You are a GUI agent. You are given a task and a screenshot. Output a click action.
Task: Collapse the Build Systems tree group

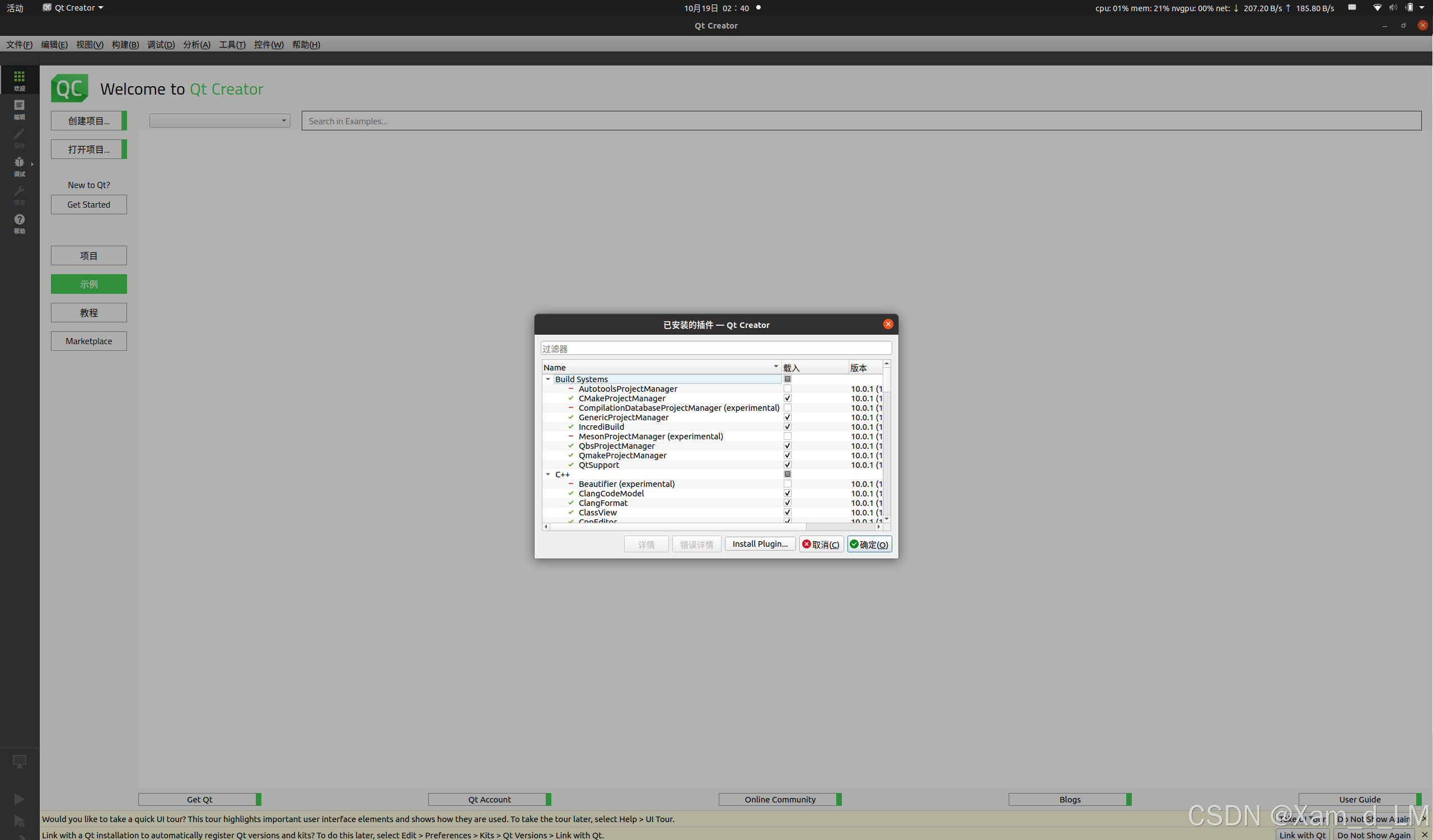[x=548, y=379]
